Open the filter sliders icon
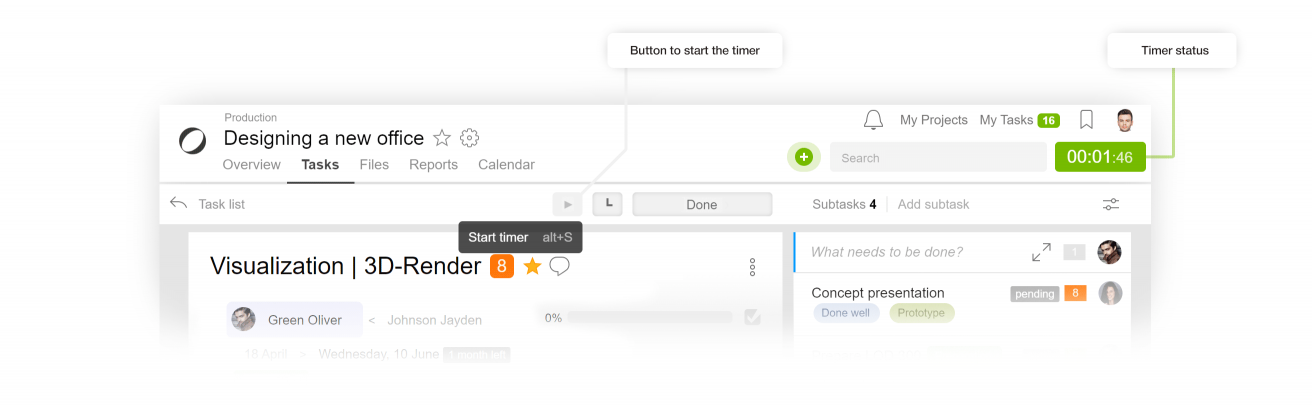This screenshot has height=405, width=1312. point(1111,204)
